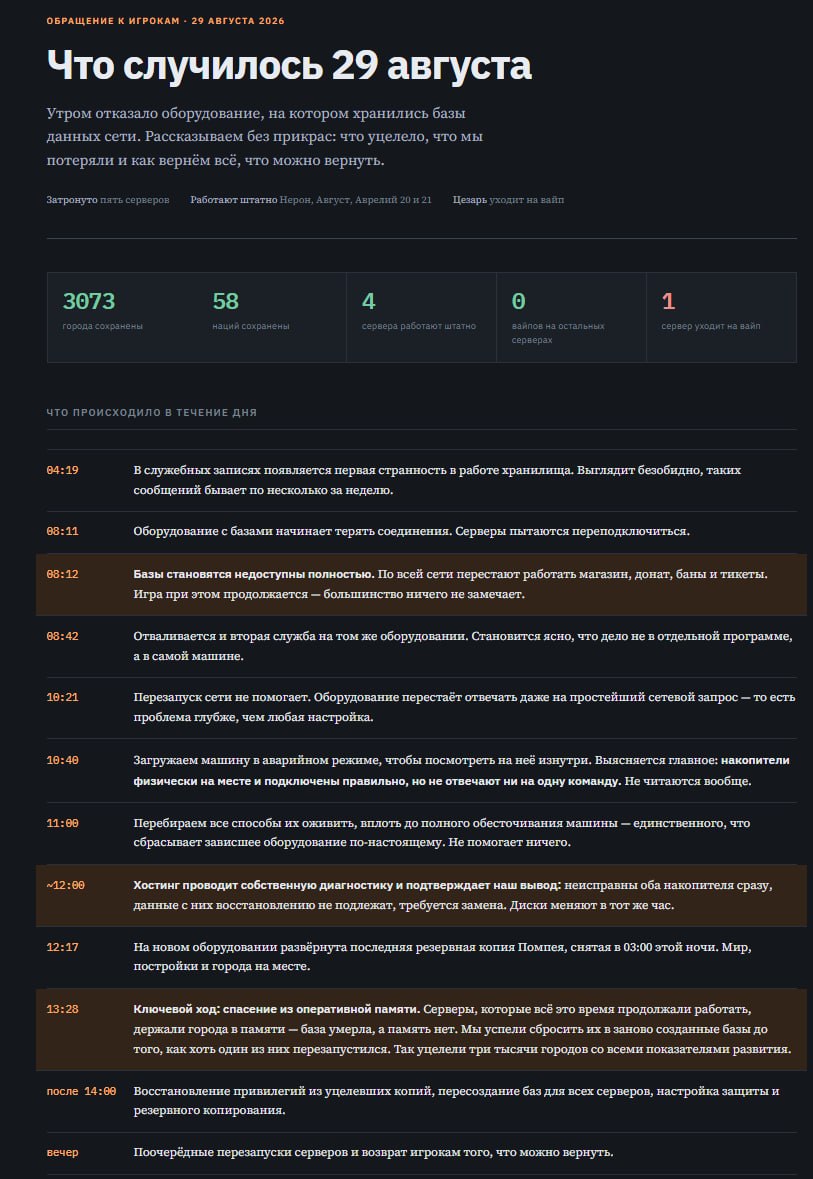The width and height of the screenshot is (813, 1179).
Task: Select the '4' servers working stat
Action: click(369, 302)
